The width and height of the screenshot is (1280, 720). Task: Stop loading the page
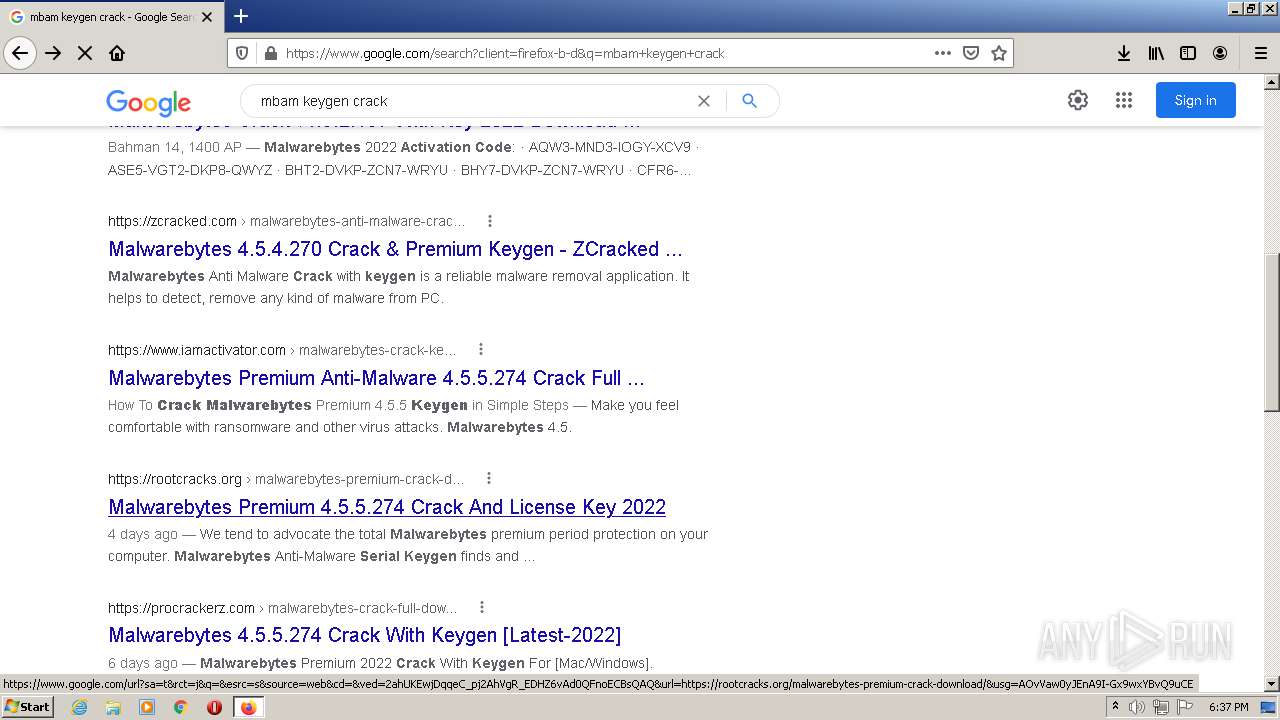(85, 53)
